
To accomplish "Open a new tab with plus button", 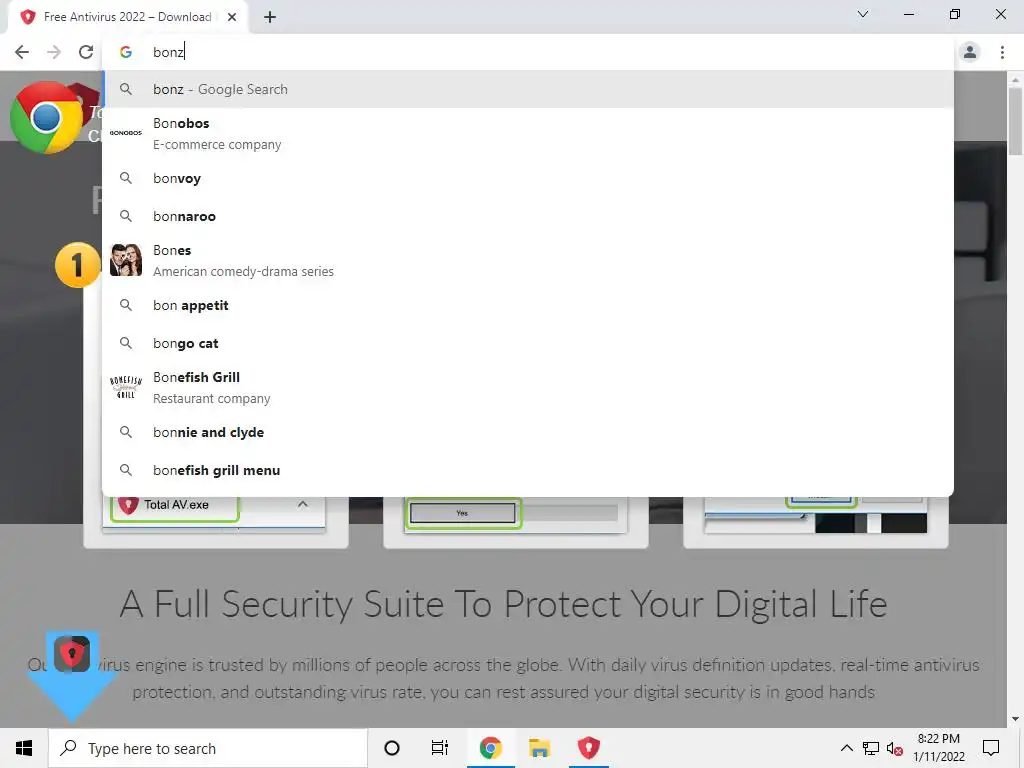I will point(270,17).
